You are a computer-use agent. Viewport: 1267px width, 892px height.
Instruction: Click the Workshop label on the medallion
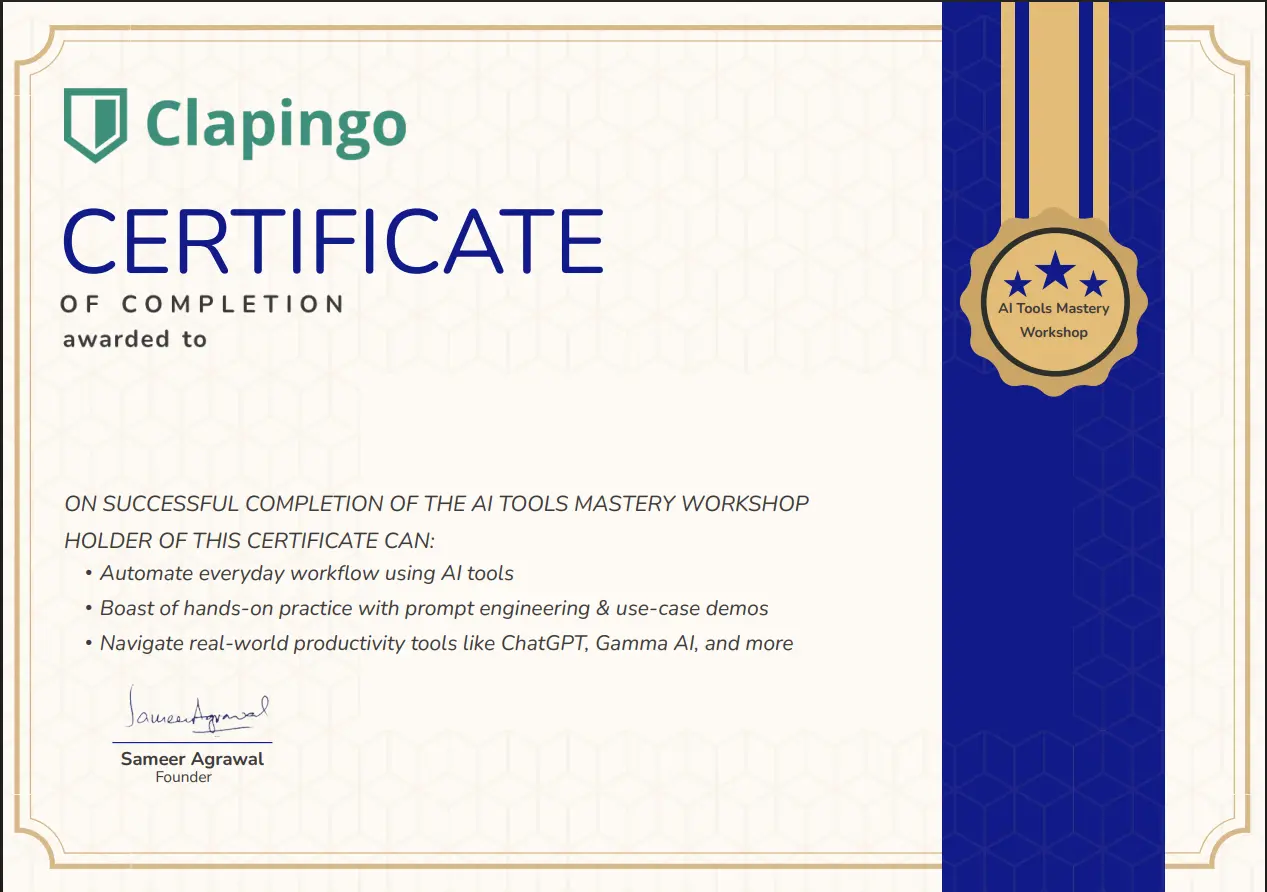(x=1053, y=332)
